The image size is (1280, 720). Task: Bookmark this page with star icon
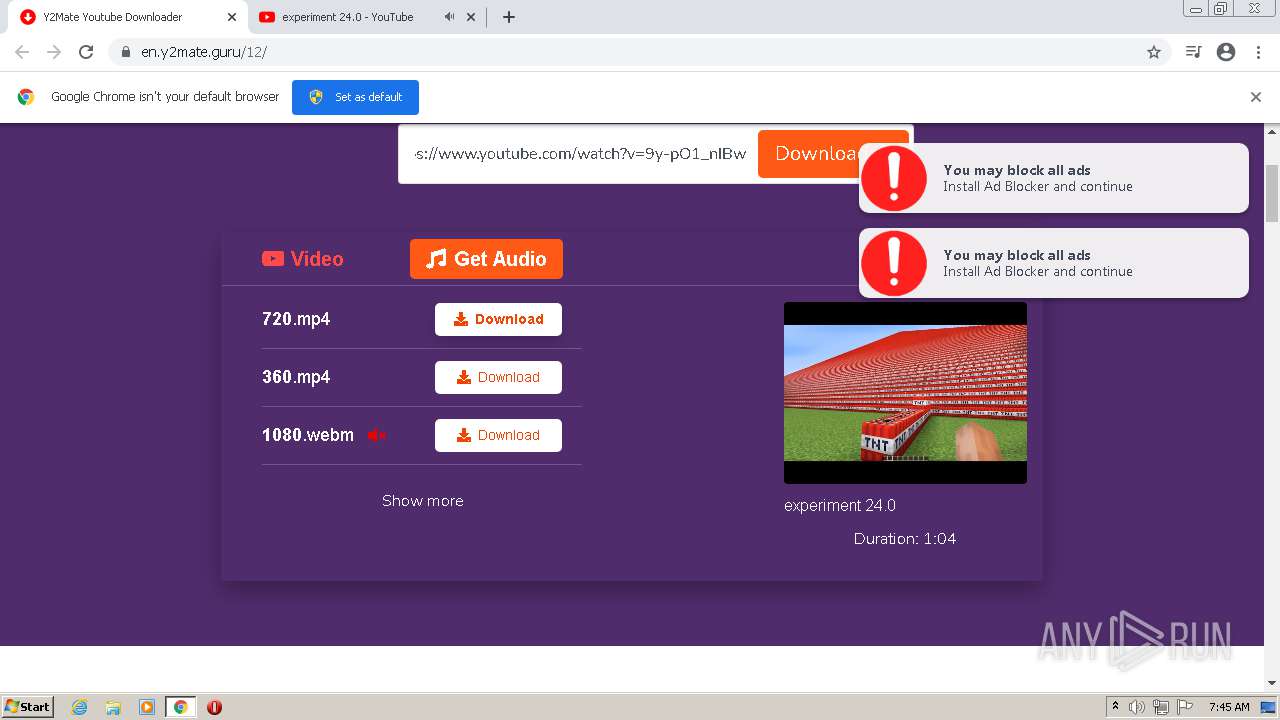pyautogui.click(x=1154, y=52)
